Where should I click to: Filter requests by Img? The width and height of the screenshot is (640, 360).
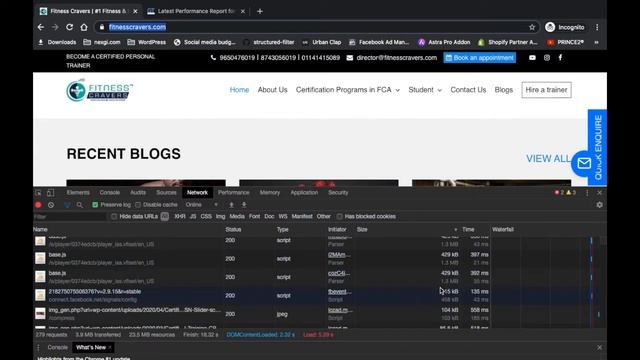click(x=220, y=217)
